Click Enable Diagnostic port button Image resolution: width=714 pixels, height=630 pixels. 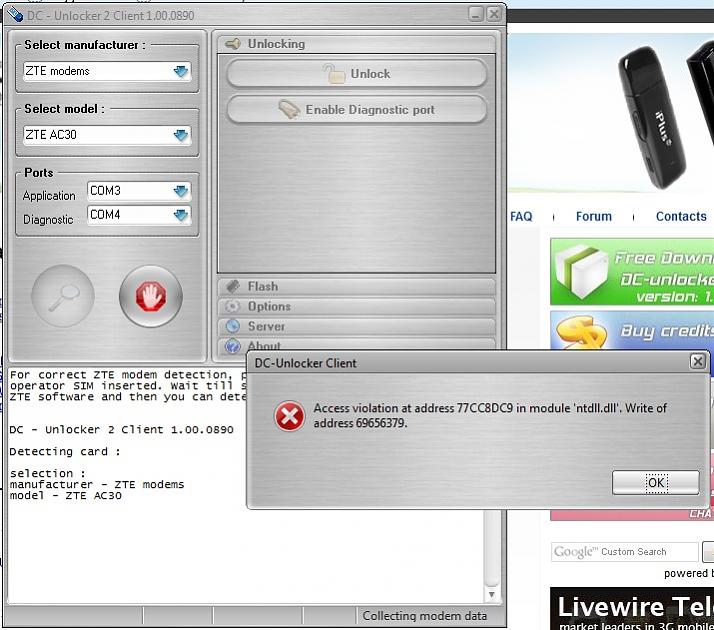(x=356, y=110)
